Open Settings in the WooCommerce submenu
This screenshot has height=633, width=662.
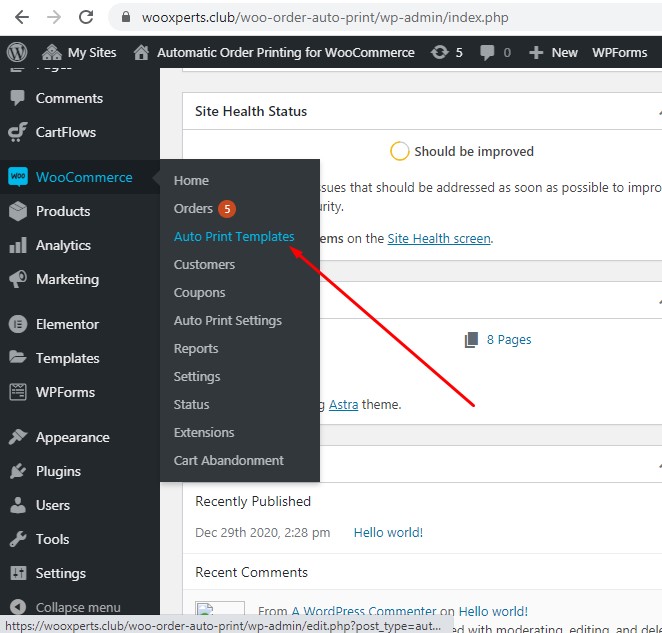(x=197, y=377)
